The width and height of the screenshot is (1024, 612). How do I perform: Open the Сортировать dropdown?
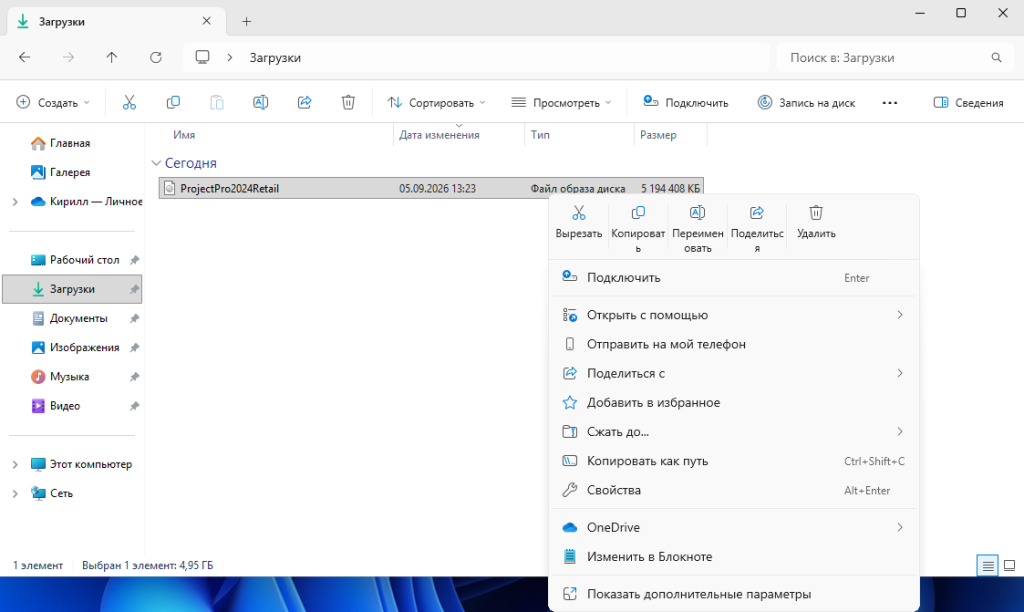pos(436,103)
